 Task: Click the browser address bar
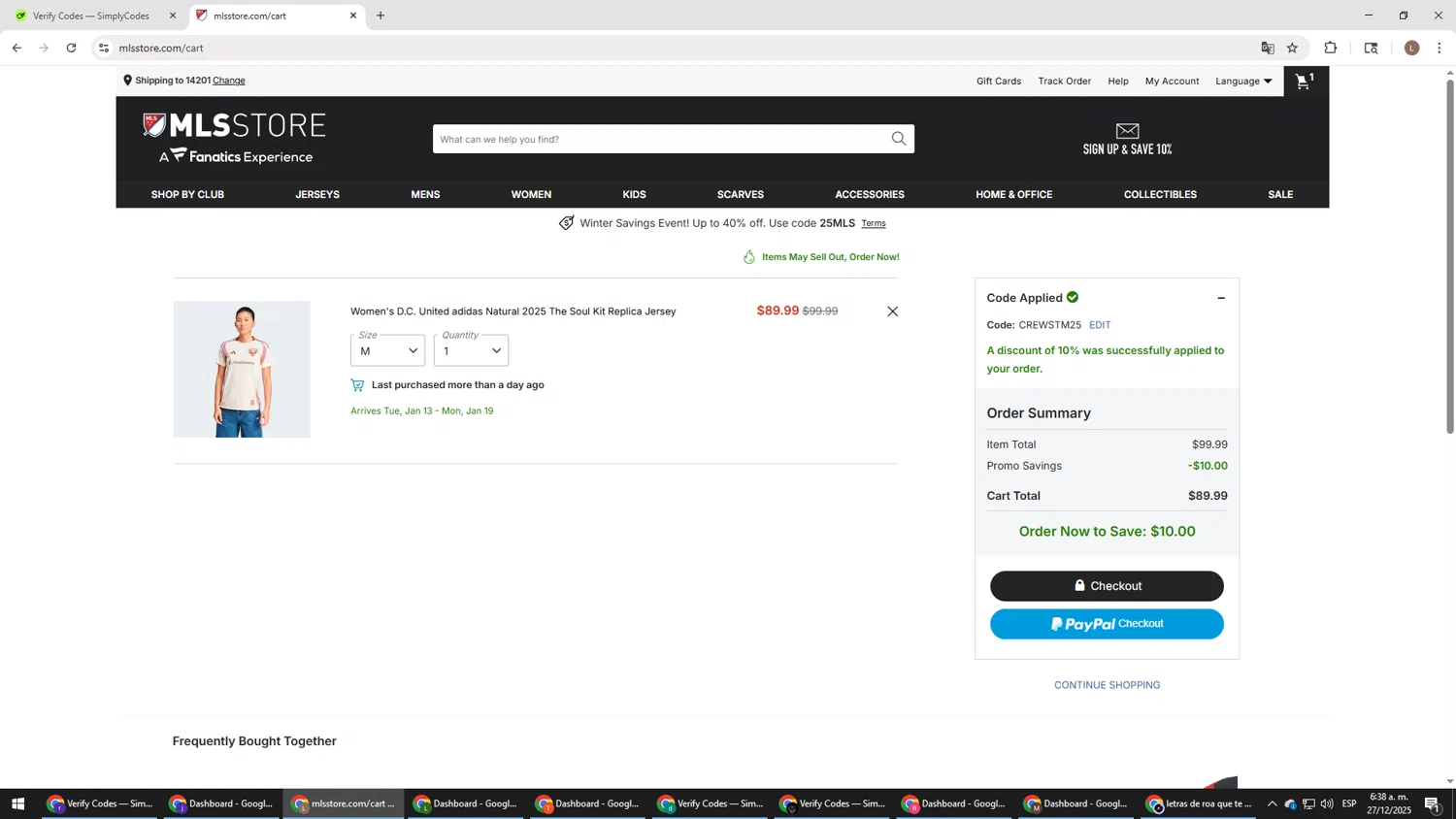[679, 48]
